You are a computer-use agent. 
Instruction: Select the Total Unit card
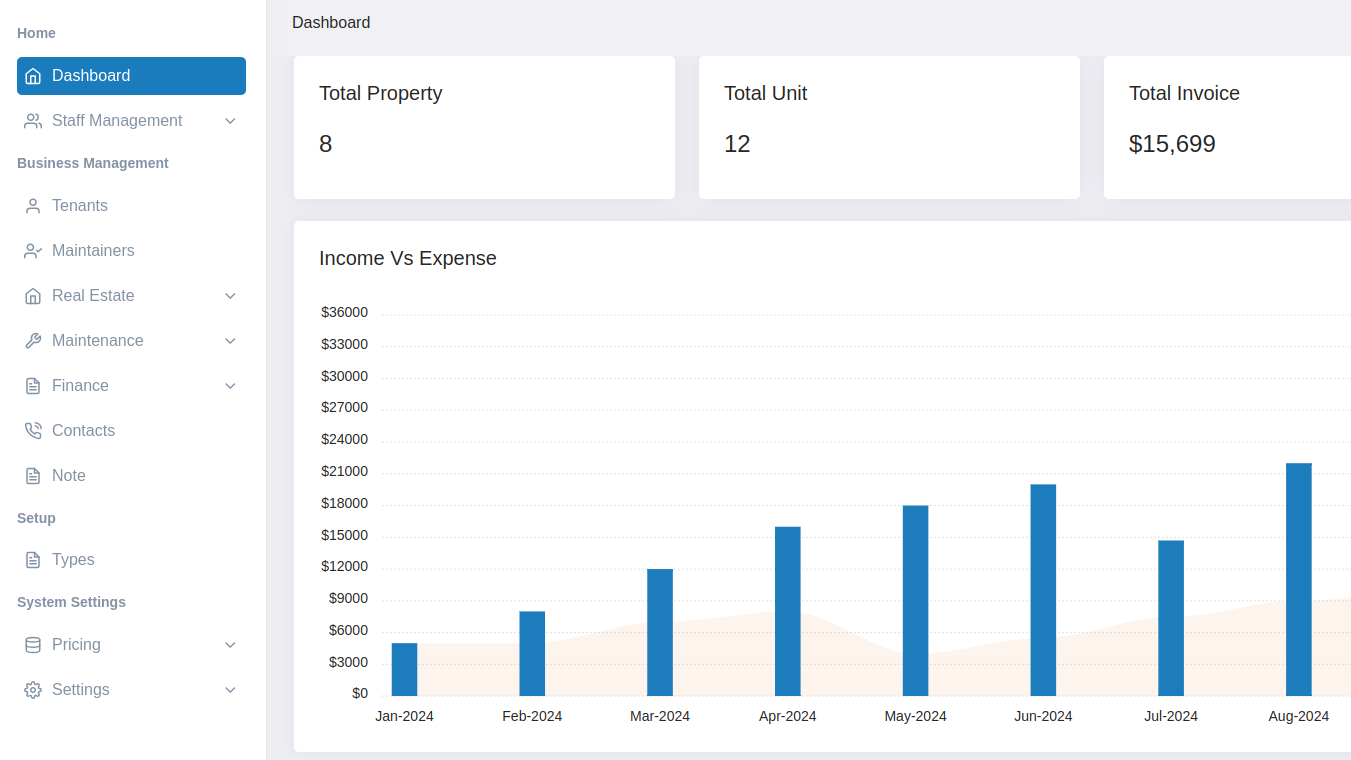coord(889,127)
